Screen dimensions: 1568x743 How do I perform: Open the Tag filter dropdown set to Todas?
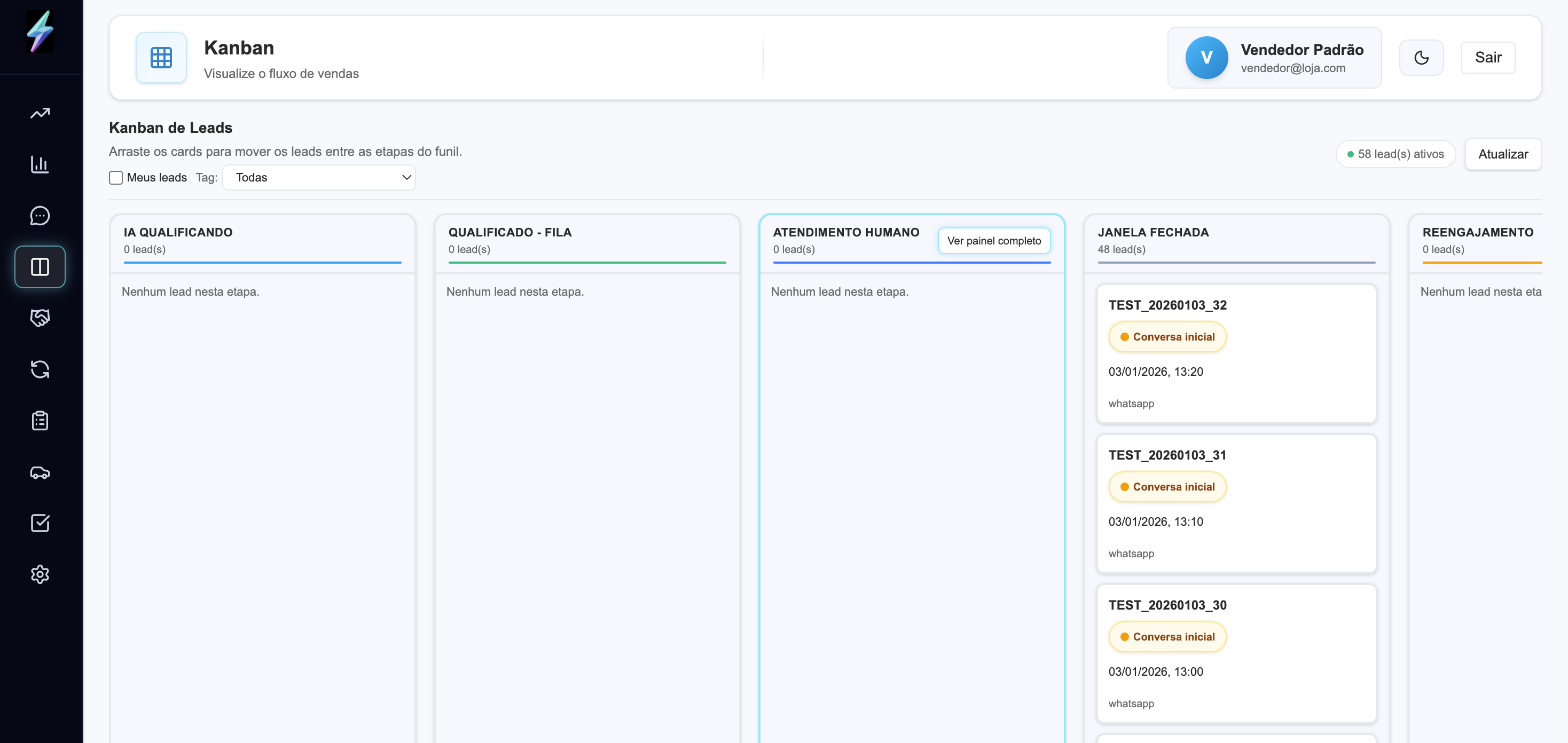click(x=319, y=177)
